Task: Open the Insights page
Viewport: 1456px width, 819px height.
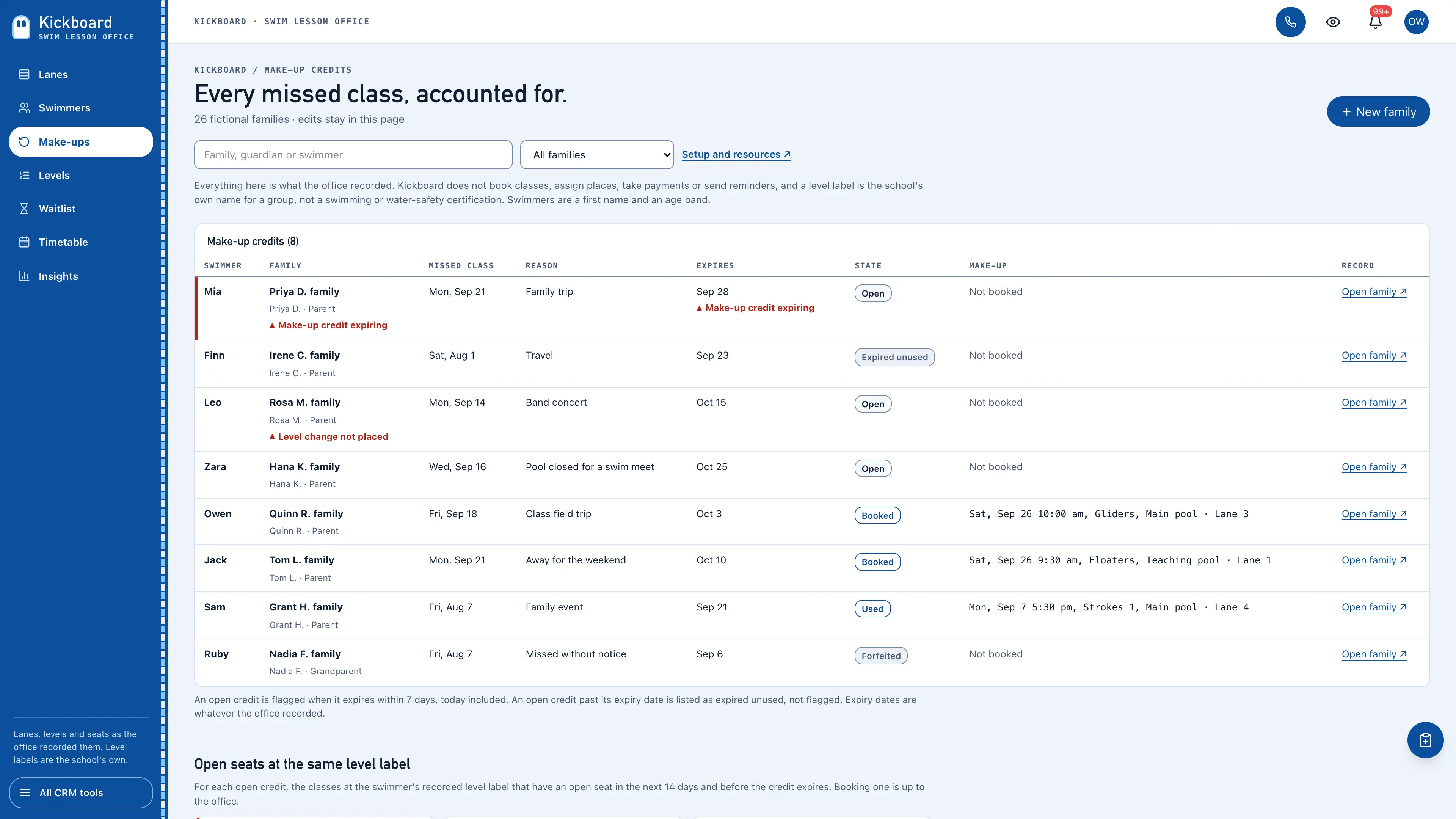Action: click(81, 276)
